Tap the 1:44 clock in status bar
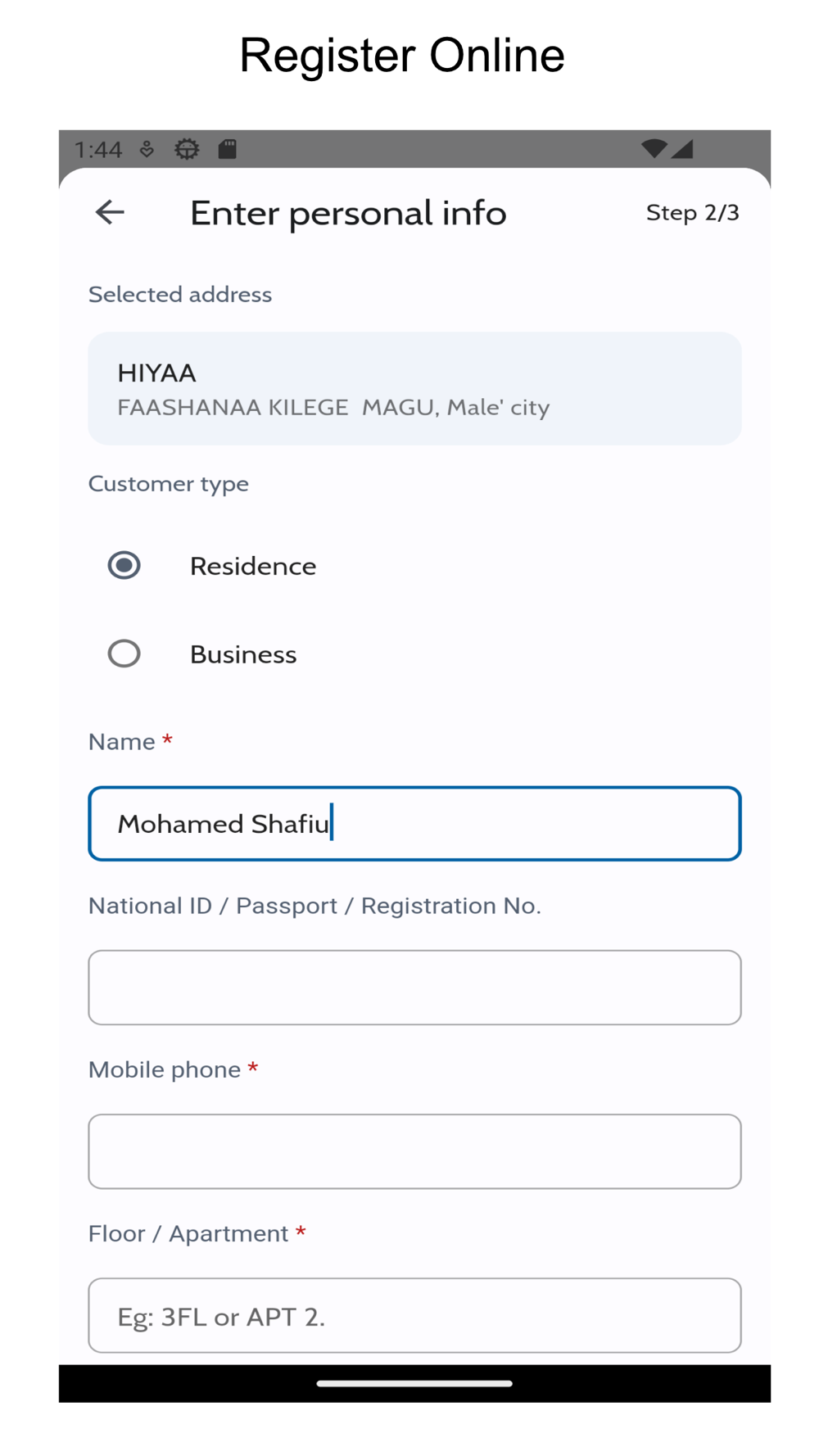This screenshot has height=1456, width=819. click(x=98, y=149)
